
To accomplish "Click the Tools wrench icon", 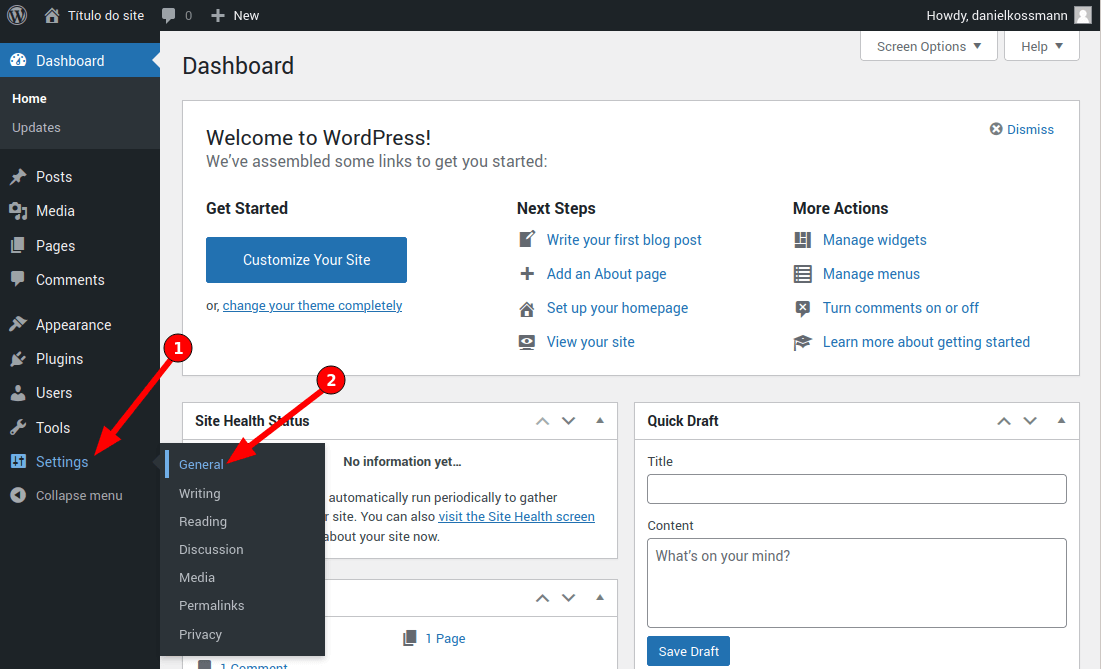I will (x=18, y=428).
